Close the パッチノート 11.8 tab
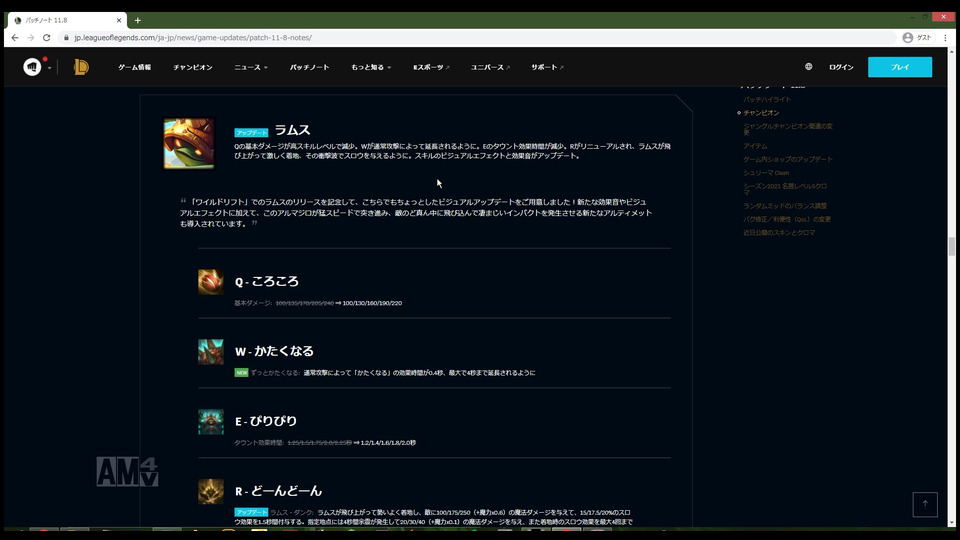 [119, 20]
